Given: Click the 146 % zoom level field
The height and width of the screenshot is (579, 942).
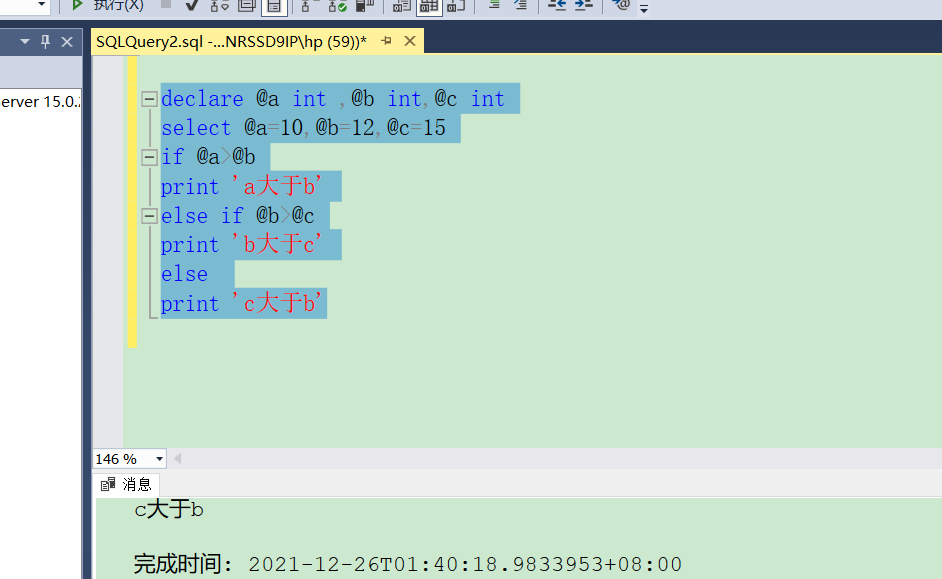Looking at the screenshot, I should (123, 459).
